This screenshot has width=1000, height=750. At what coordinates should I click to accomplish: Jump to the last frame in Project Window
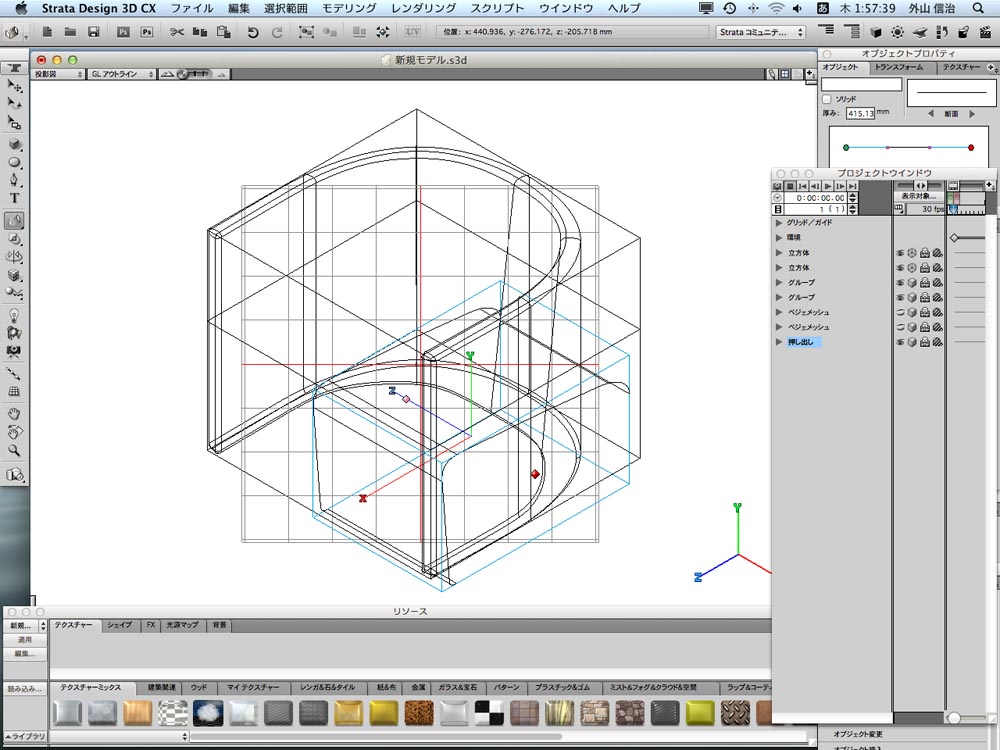(x=853, y=186)
